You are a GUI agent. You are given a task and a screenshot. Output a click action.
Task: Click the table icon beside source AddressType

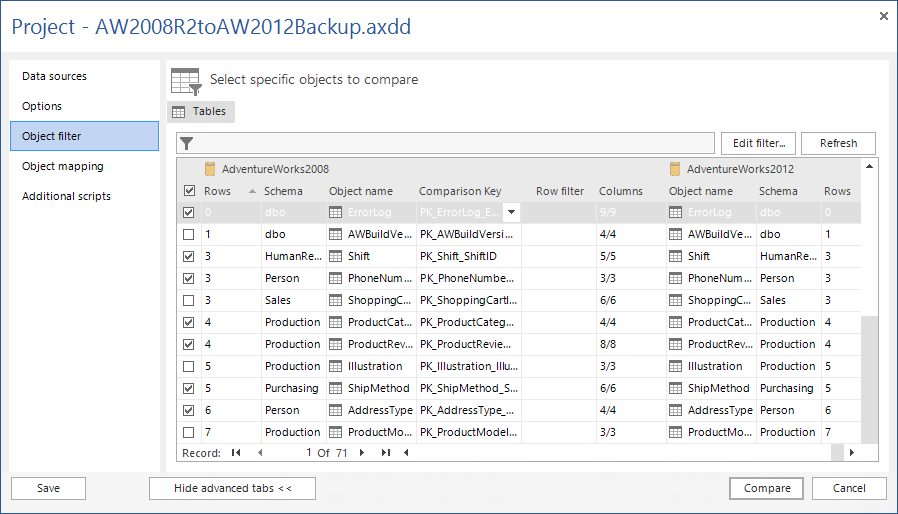pyautogui.click(x=336, y=410)
